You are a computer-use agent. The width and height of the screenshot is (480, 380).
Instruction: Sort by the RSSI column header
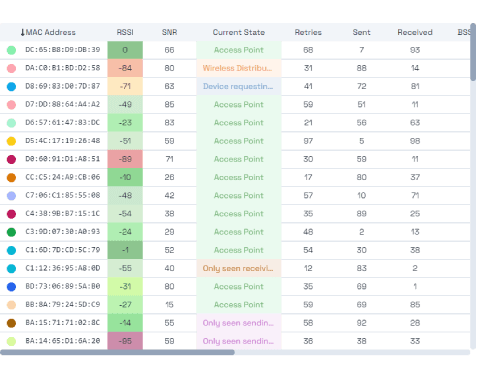click(125, 32)
